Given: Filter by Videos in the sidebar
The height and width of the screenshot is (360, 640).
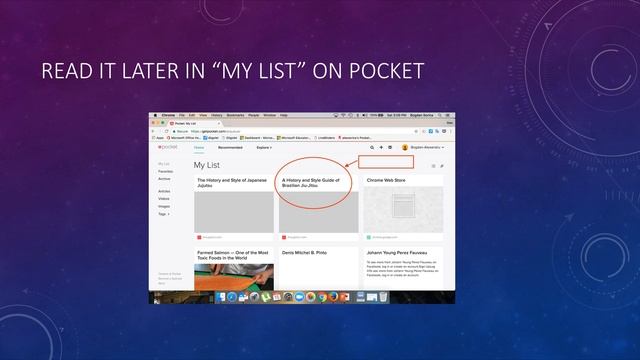Looking at the screenshot, I should point(164,199).
